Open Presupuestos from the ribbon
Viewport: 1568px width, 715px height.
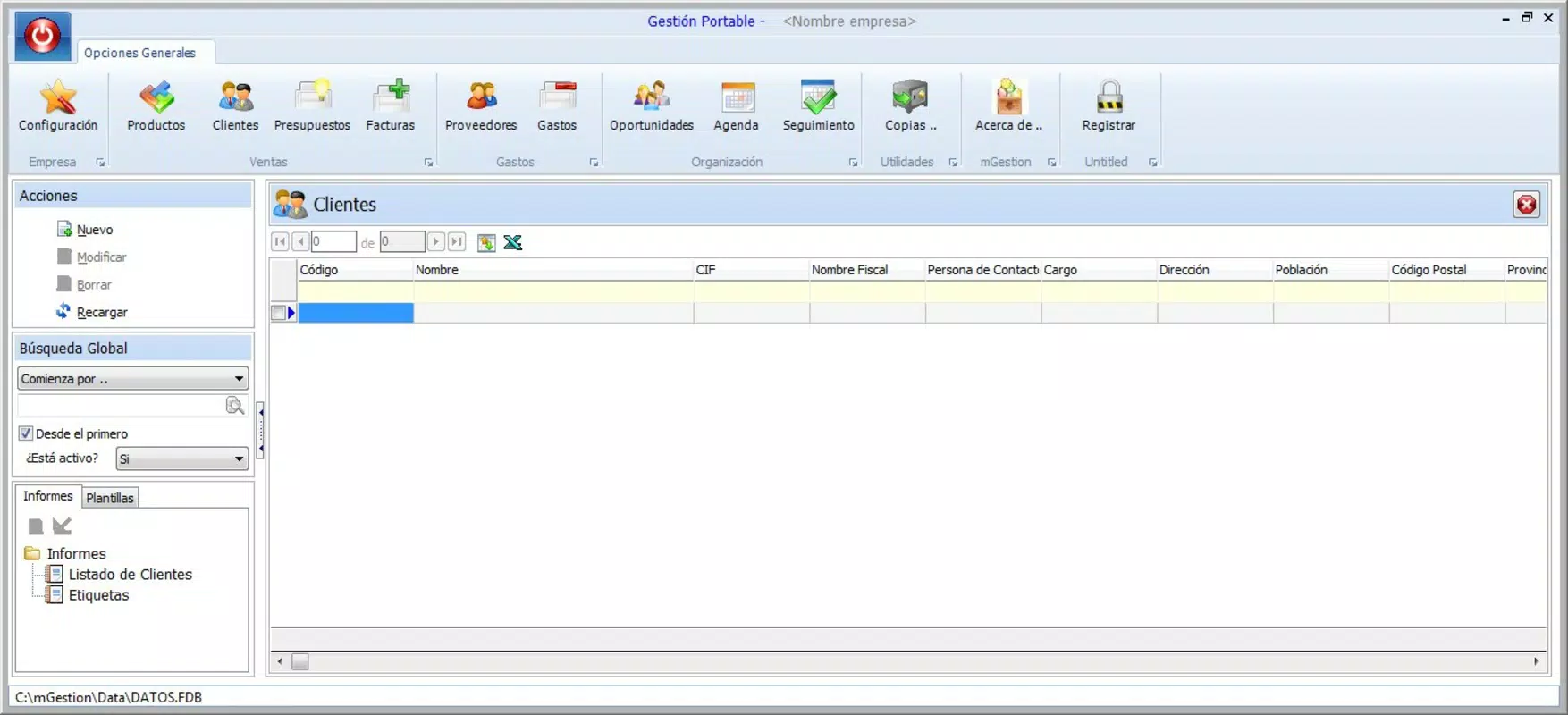(312, 105)
